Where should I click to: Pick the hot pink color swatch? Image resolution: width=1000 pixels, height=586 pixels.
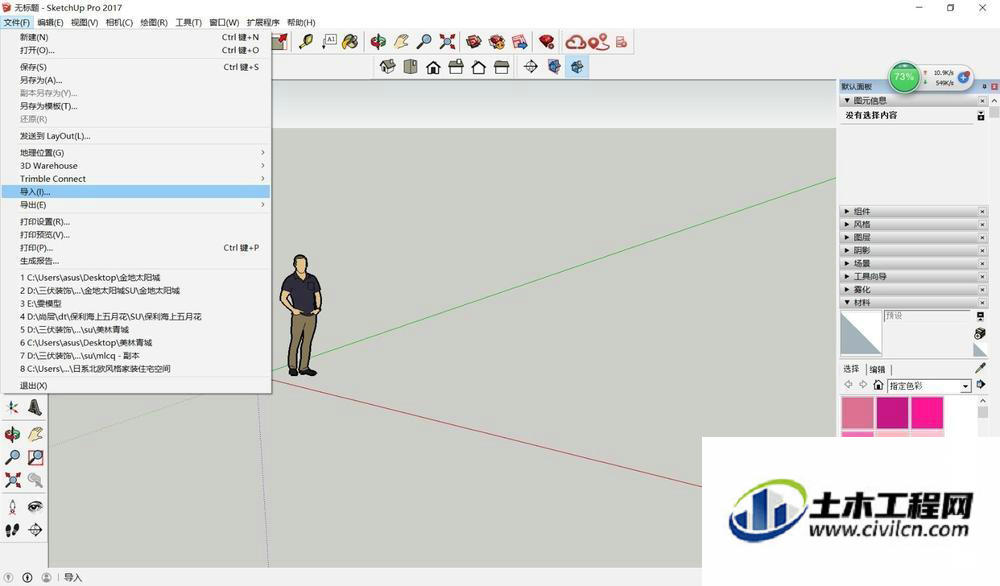point(927,413)
